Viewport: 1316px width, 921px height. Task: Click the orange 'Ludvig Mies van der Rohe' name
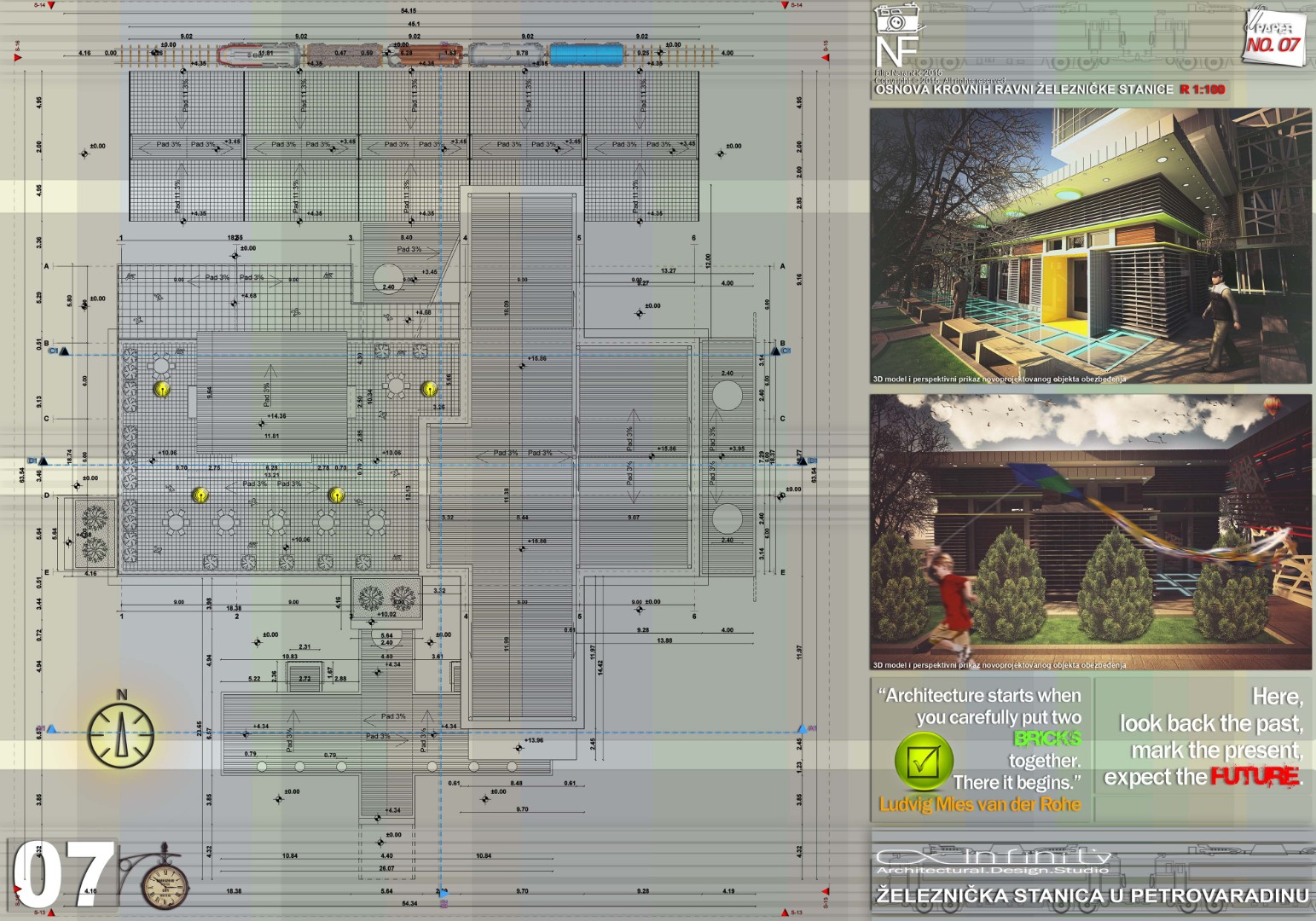979,804
